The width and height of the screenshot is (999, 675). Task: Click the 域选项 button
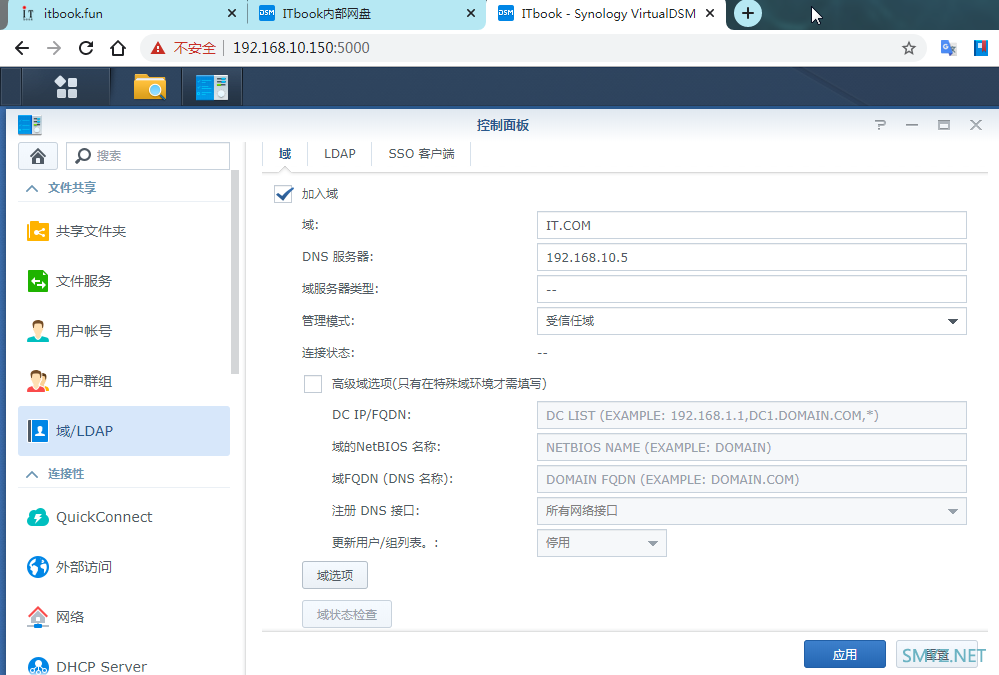(334, 576)
